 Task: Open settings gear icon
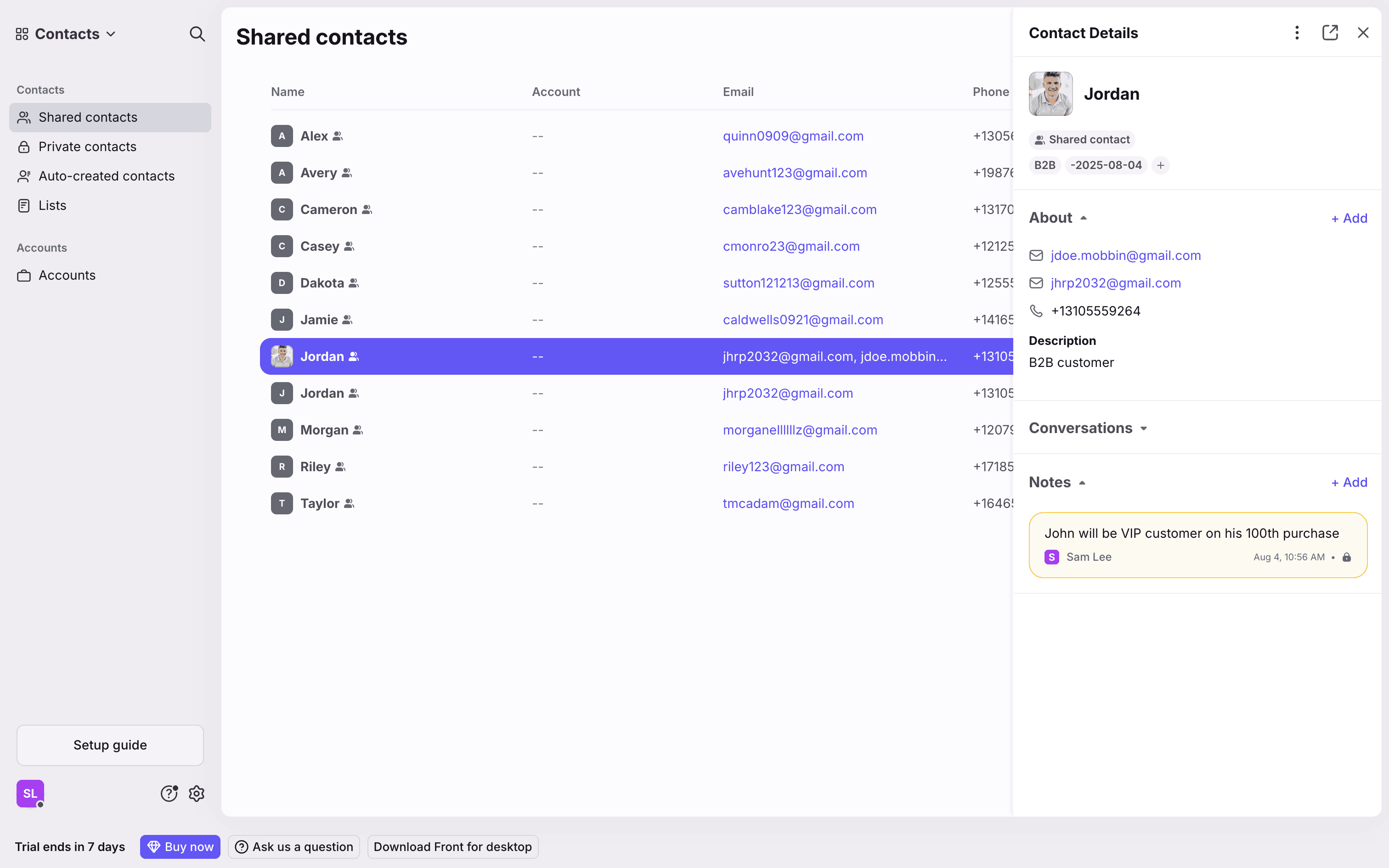click(x=197, y=794)
